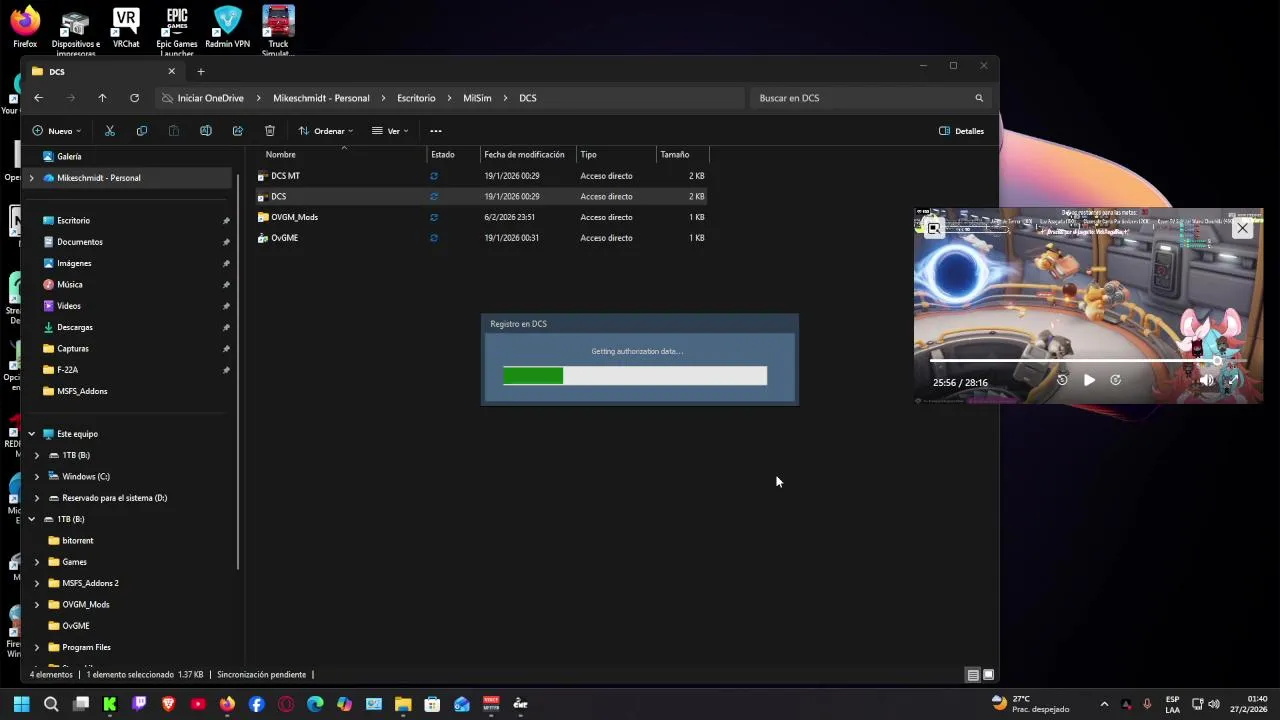This screenshot has height=720, width=1280.
Task: Close the picture-in-picture video overlay
Action: [1242, 229]
